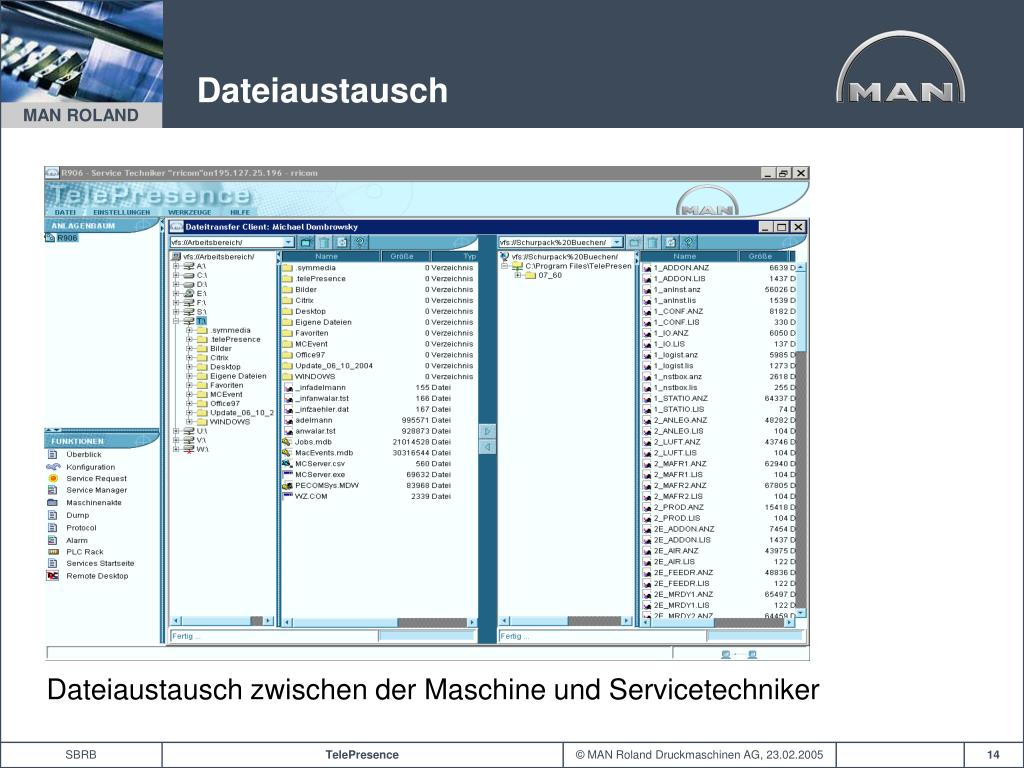Screen dimensions: 1024x768
Task: Sort right file list by Name column
Action: click(x=688, y=257)
